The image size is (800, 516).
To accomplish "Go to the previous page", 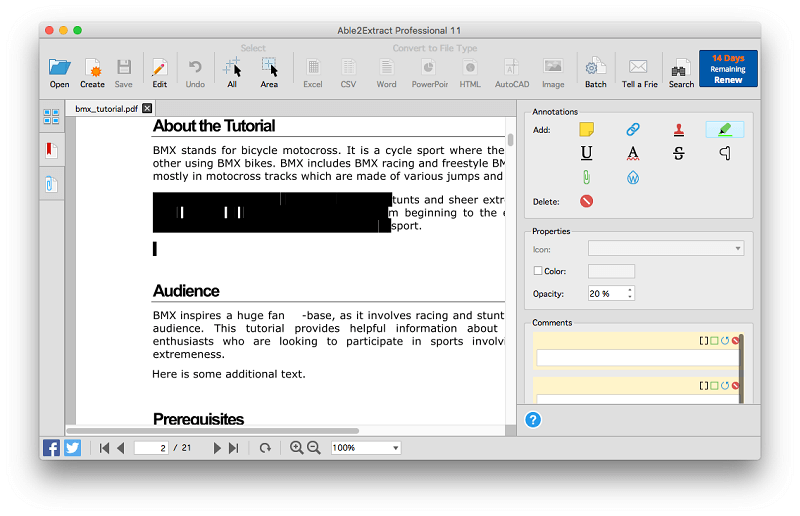I will pyautogui.click(x=120, y=448).
